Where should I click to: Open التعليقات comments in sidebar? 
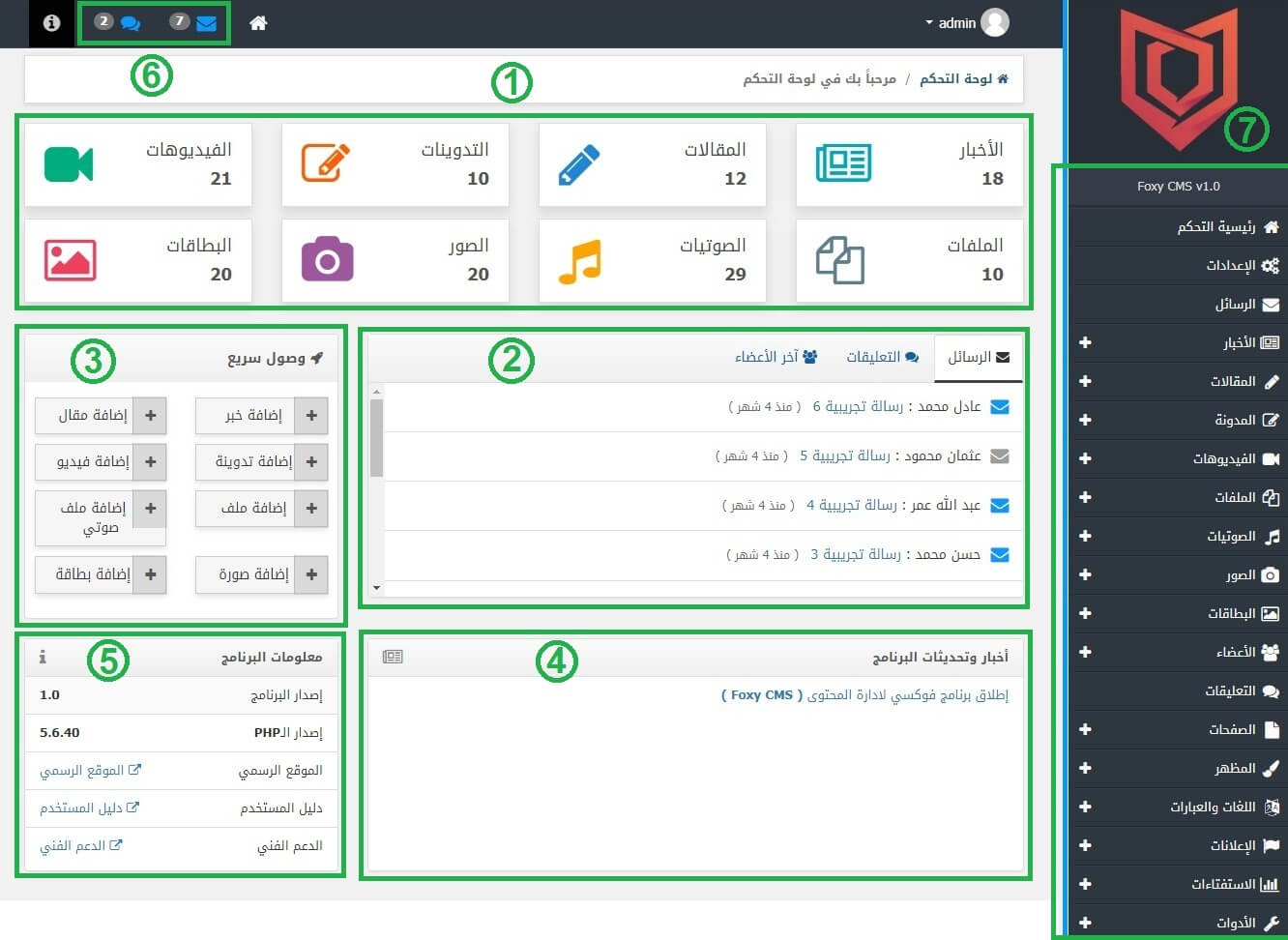point(1178,690)
